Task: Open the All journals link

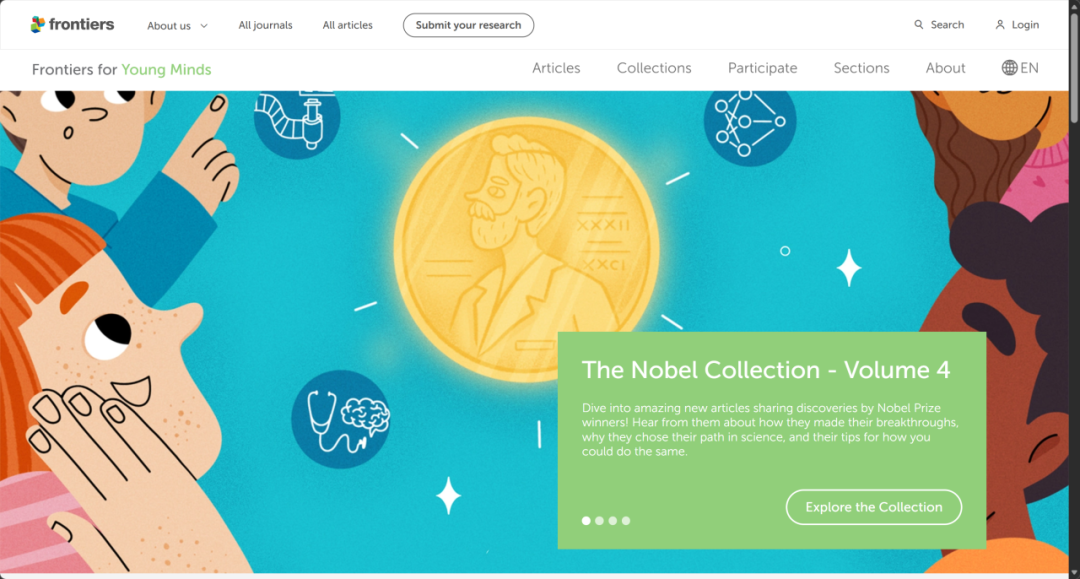Action: point(265,25)
